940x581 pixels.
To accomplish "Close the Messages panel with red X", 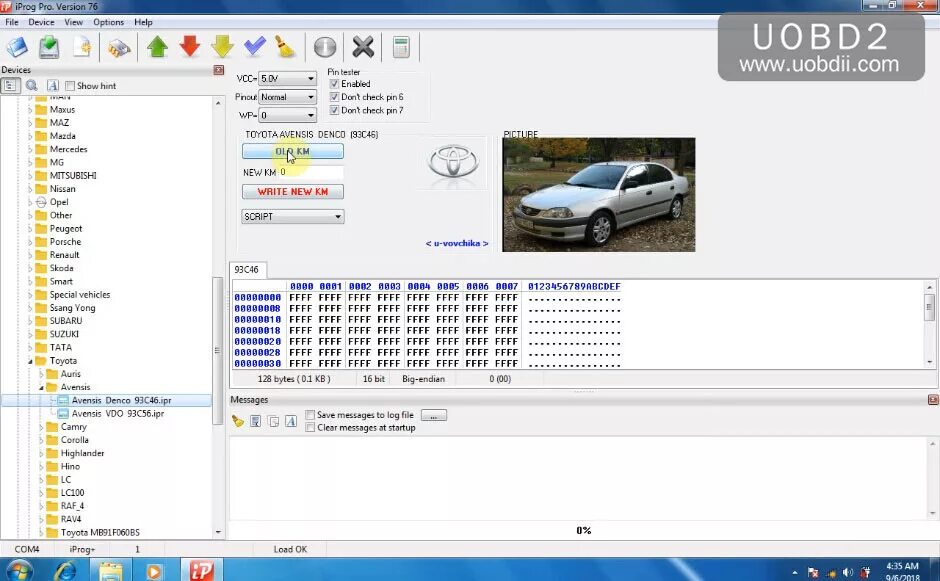I will [x=933, y=400].
